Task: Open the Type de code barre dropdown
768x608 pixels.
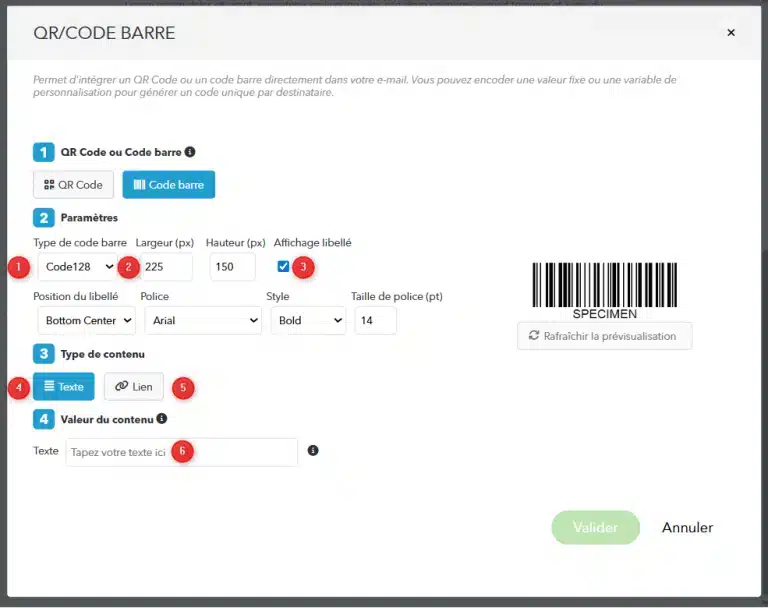Action: pos(78,267)
